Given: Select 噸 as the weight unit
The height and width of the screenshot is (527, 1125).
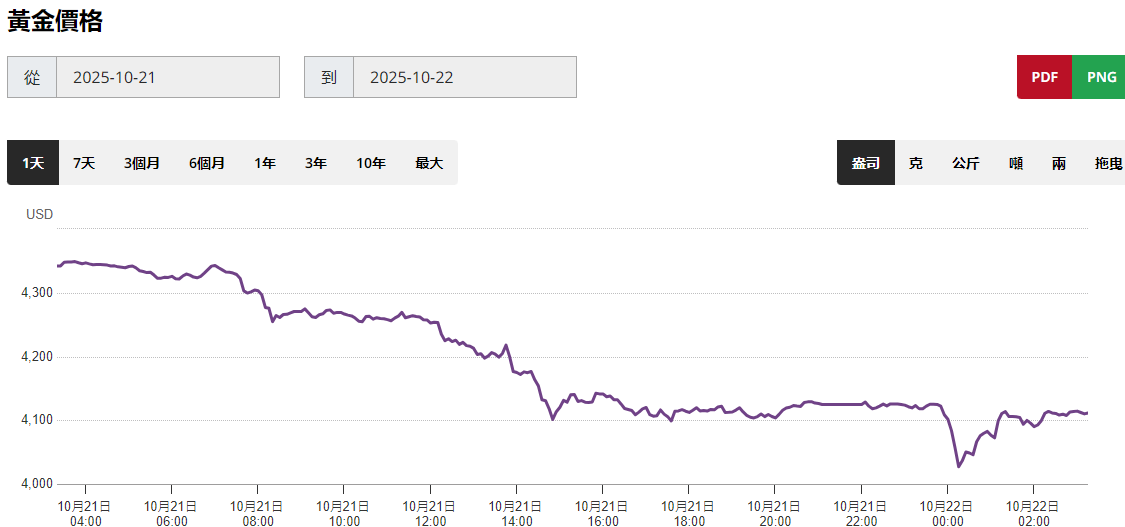Looking at the screenshot, I should pyautogui.click(x=1016, y=163).
